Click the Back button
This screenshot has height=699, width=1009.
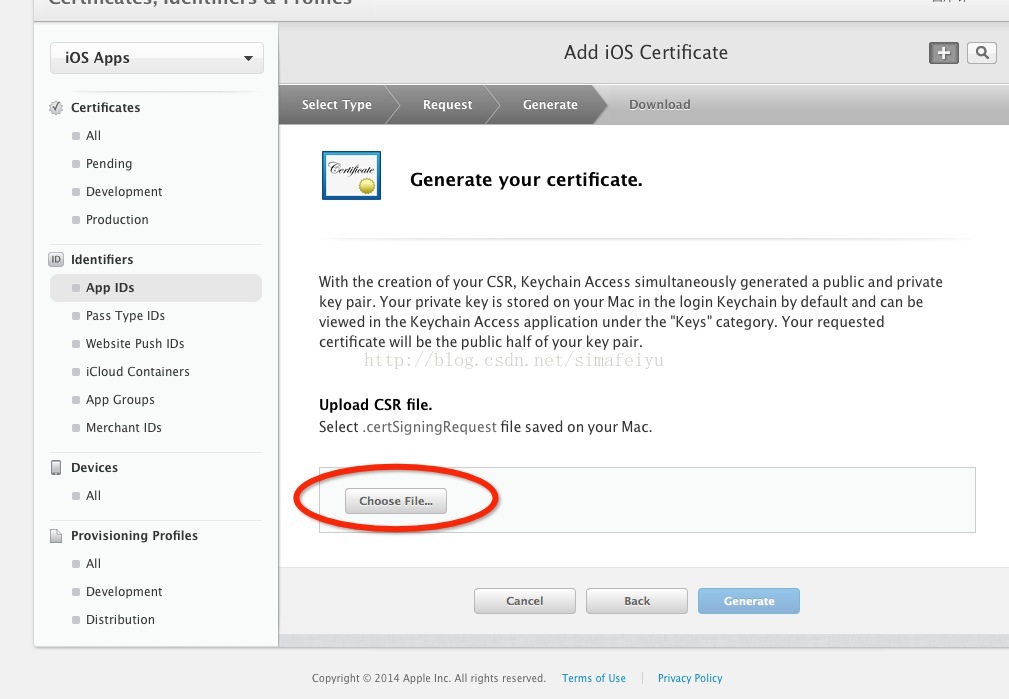coord(636,601)
